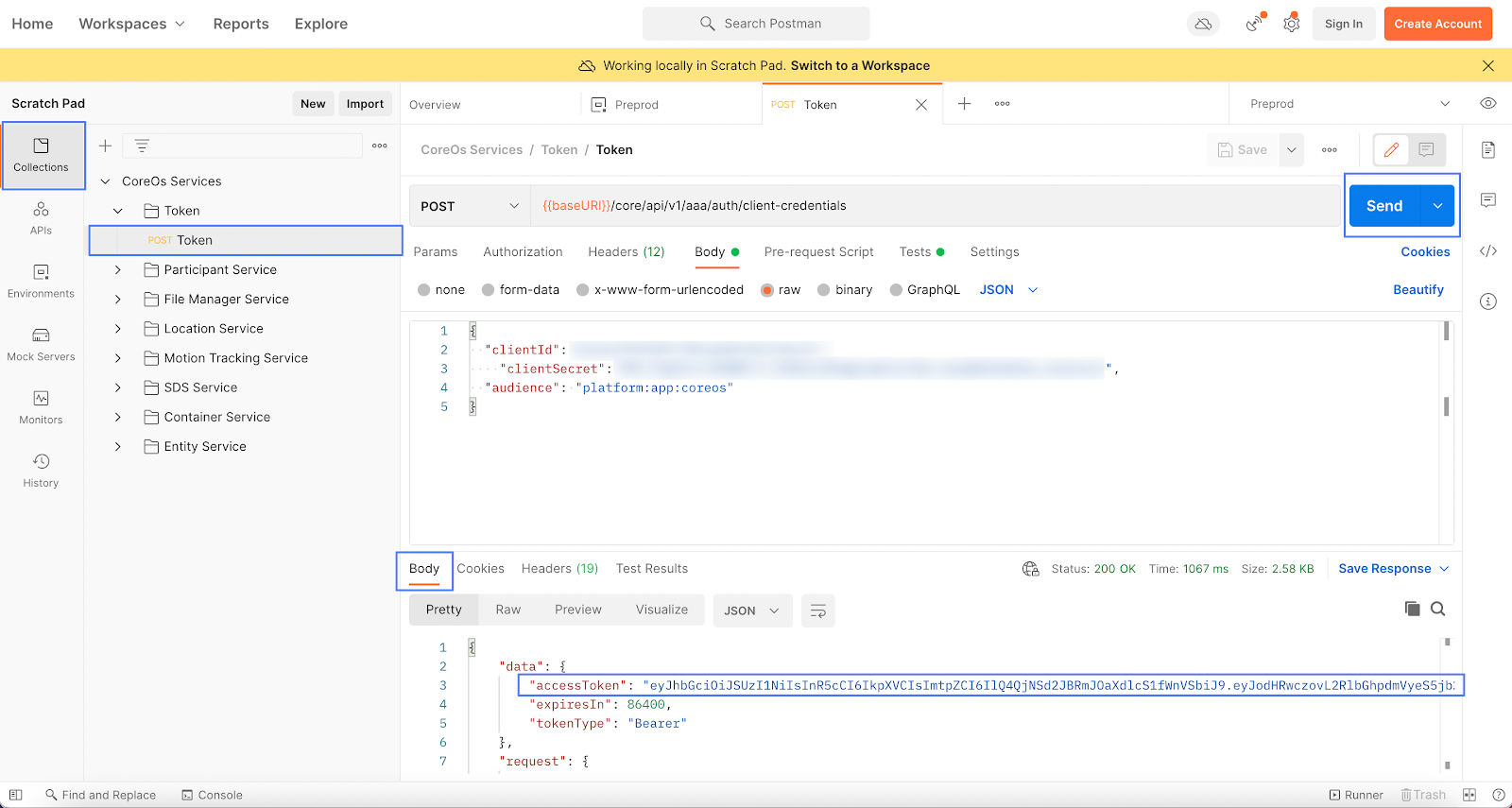Image resolution: width=1512 pixels, height=808 pixels.
Task: Expand the Location Service folder
Action: pos(117,329)
